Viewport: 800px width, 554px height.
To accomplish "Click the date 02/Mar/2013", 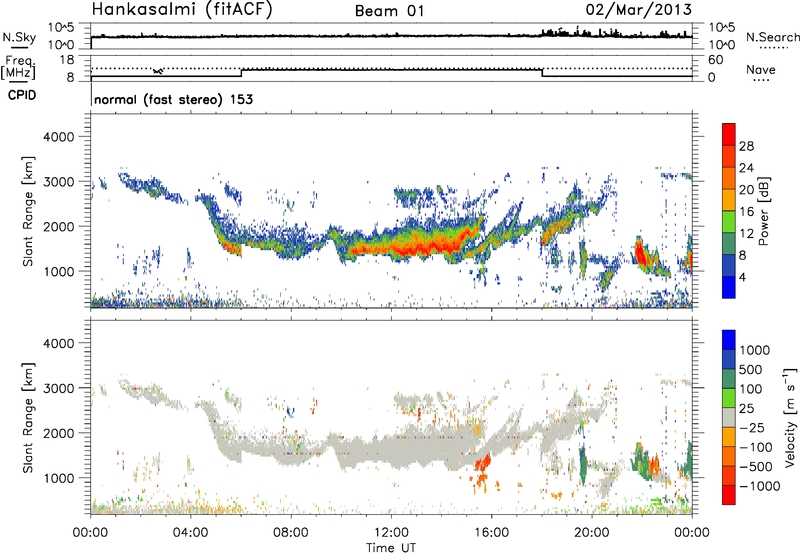I will [639, 9].
